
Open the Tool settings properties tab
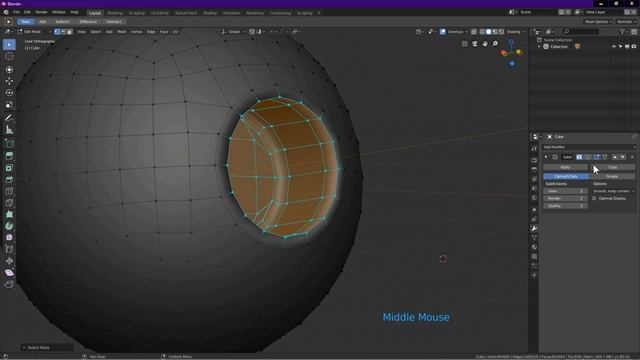(x=534, y=149)
